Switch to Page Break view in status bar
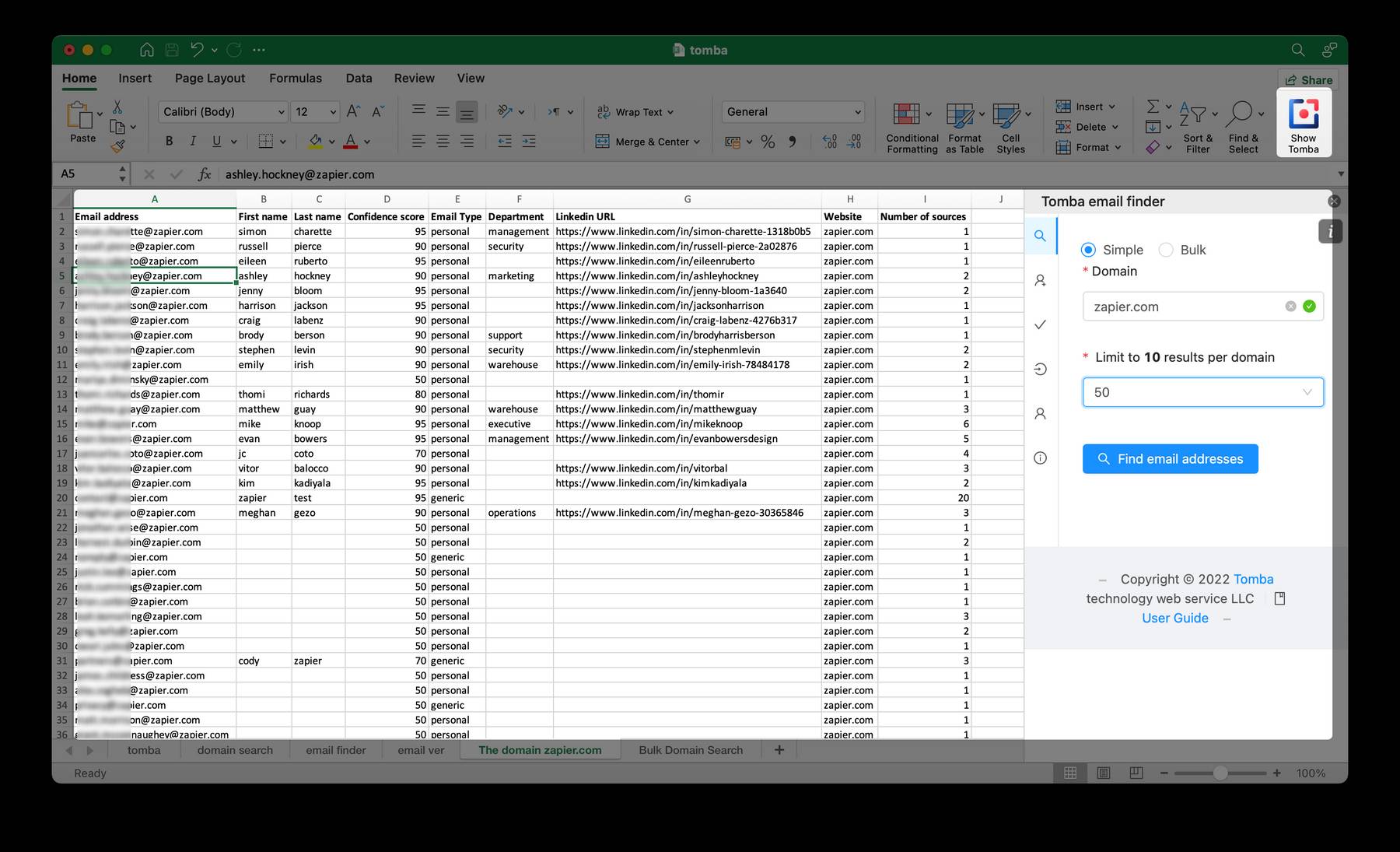The width and height of the screenshot is (1400, 852). [x=1136, y=773]
